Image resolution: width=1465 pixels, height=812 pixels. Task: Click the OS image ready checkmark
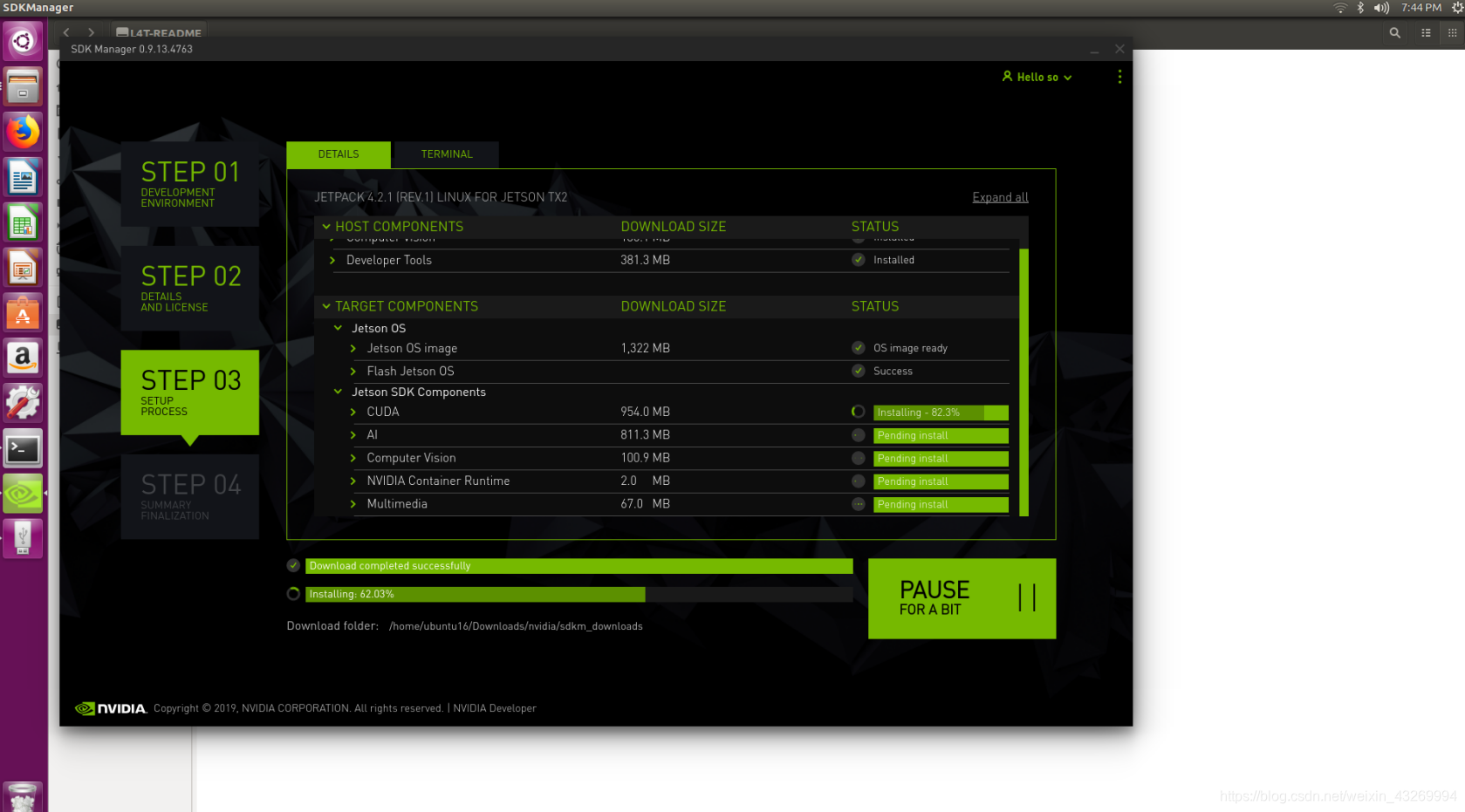pyautogui.click(x=859, y=348)
